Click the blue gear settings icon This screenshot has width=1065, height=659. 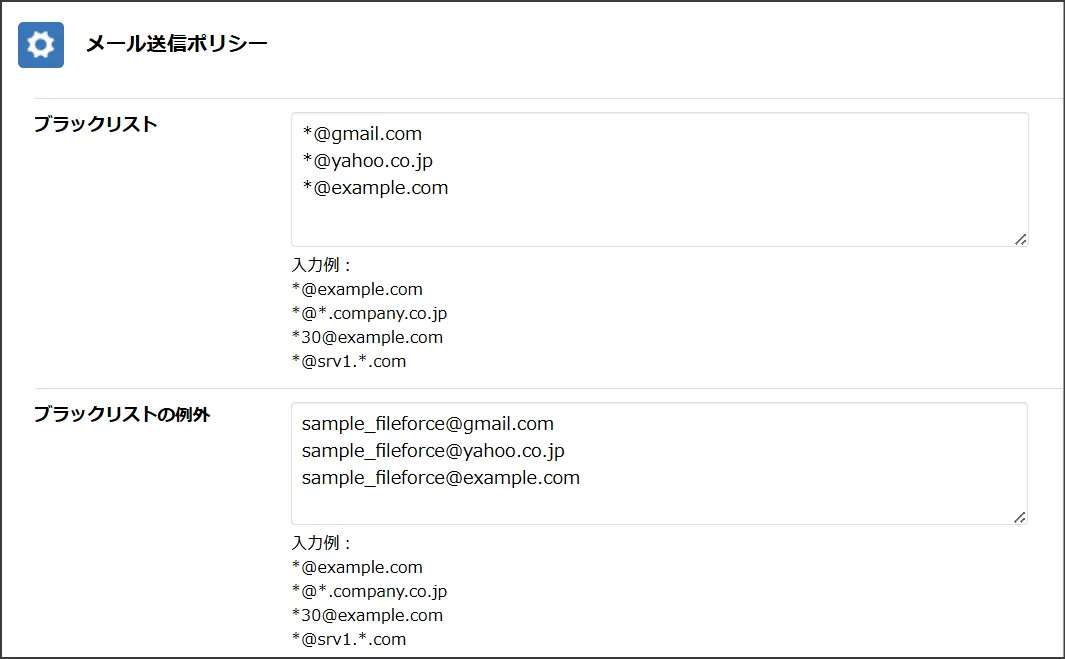(41, 45)
